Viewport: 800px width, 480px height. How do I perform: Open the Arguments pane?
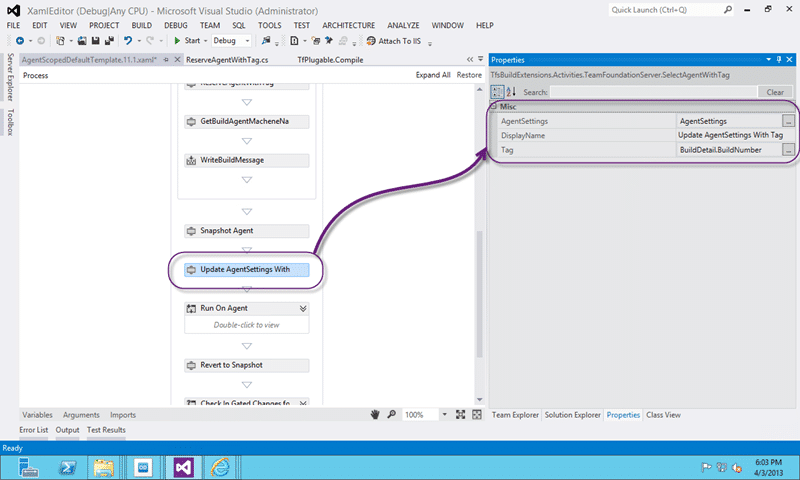pos(81,415)
